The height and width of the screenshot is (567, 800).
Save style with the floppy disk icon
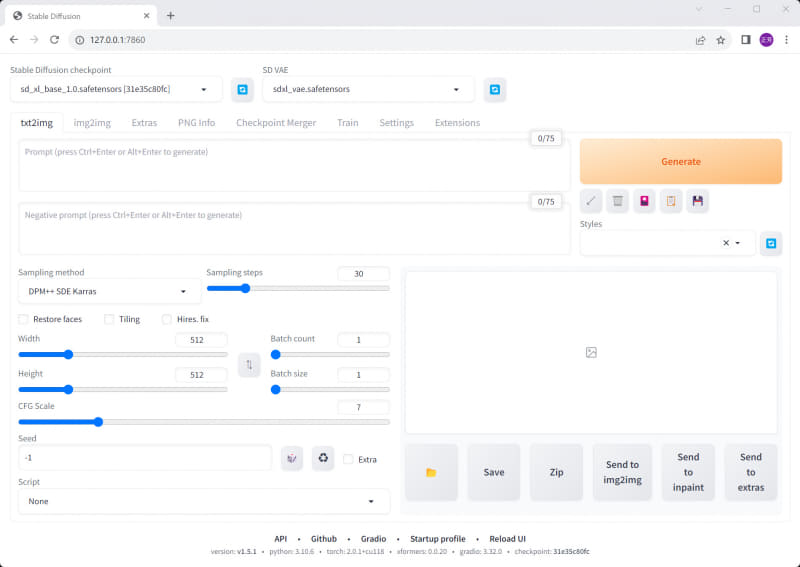click(697, 201)
